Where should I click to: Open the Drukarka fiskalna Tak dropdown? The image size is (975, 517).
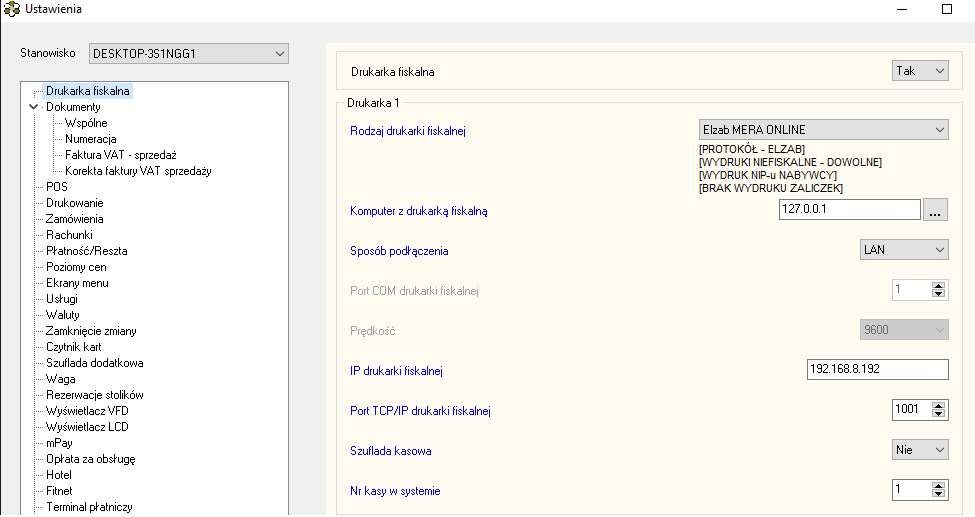(920, 71)
